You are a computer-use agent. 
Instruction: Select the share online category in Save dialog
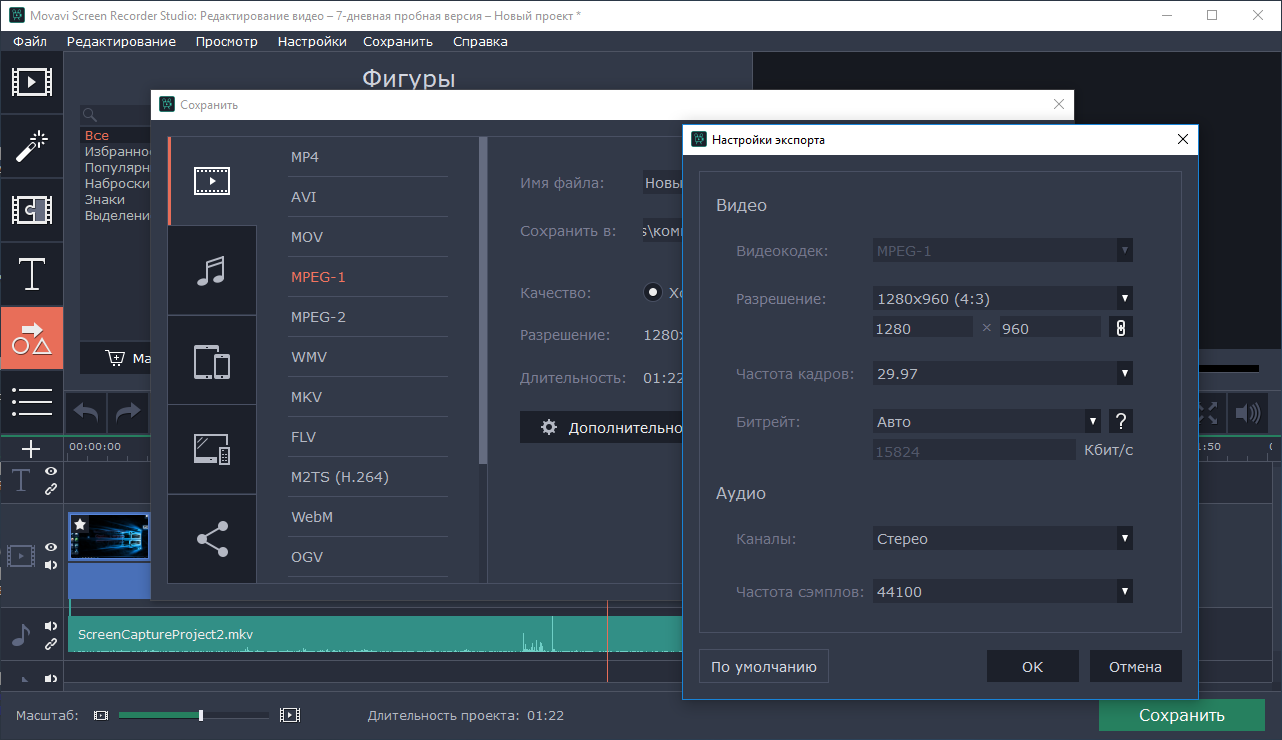pos(212,539)
